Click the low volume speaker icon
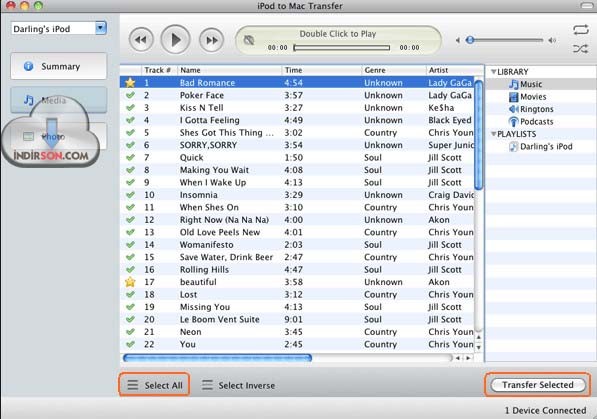Viewport: 597px width, 419px height. pyautogui.click(x=458, y=40)
